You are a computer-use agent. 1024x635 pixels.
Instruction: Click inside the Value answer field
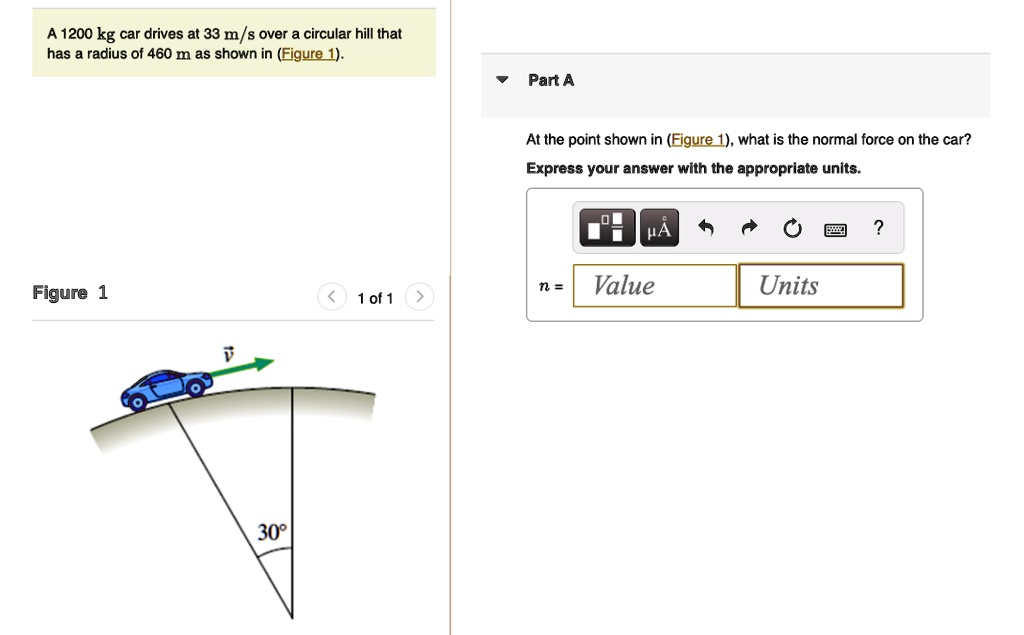coord(654,285)
